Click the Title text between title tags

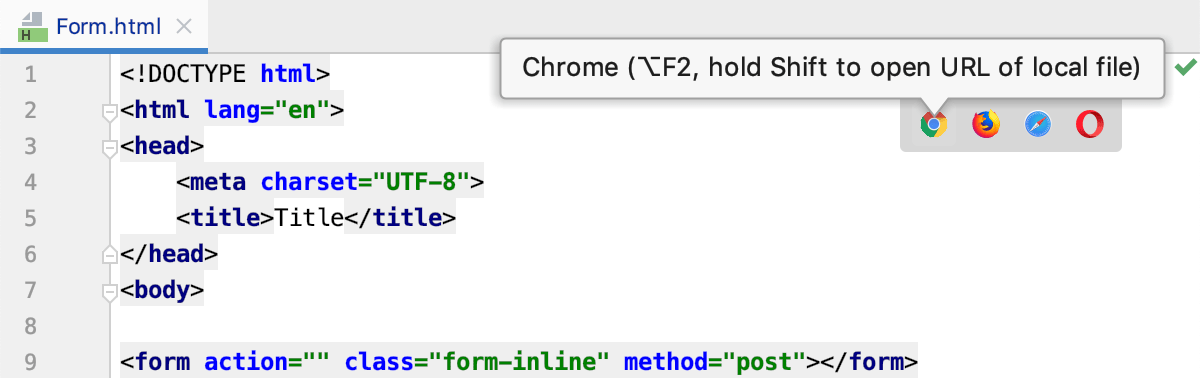(310, 218)
